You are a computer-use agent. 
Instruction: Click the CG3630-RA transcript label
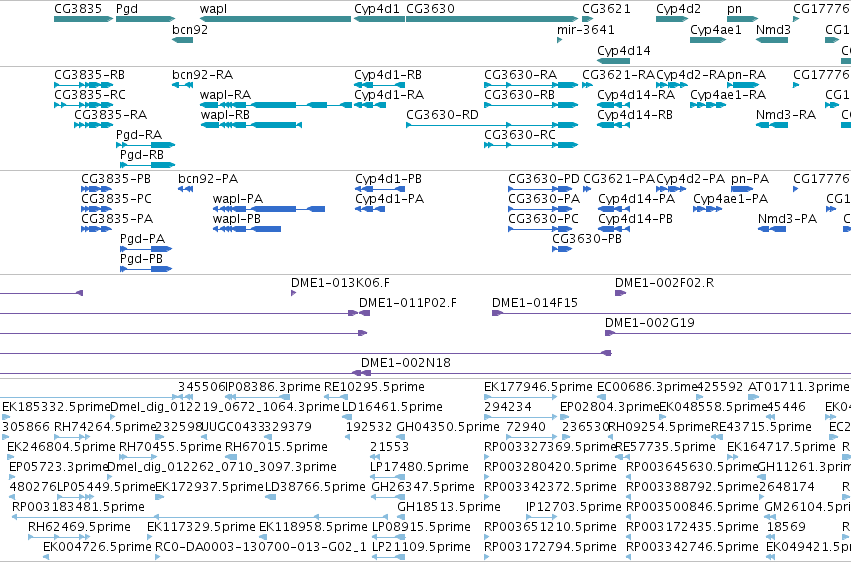520,75
